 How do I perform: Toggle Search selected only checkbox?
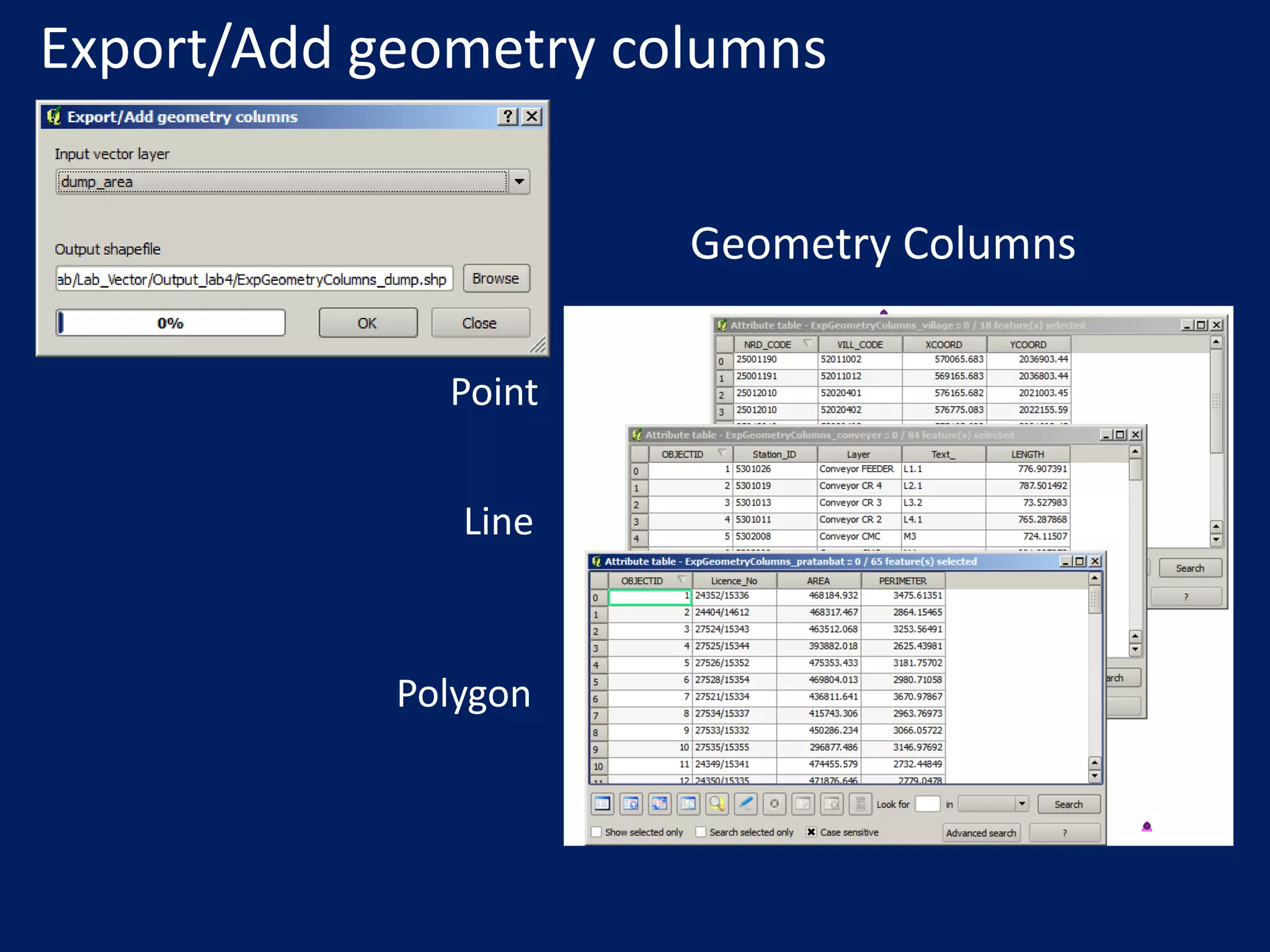point(701,832)
